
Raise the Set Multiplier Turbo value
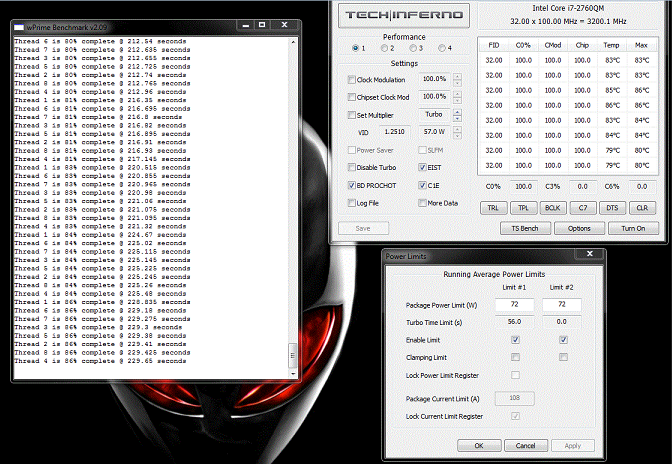(x=457, y=112)
